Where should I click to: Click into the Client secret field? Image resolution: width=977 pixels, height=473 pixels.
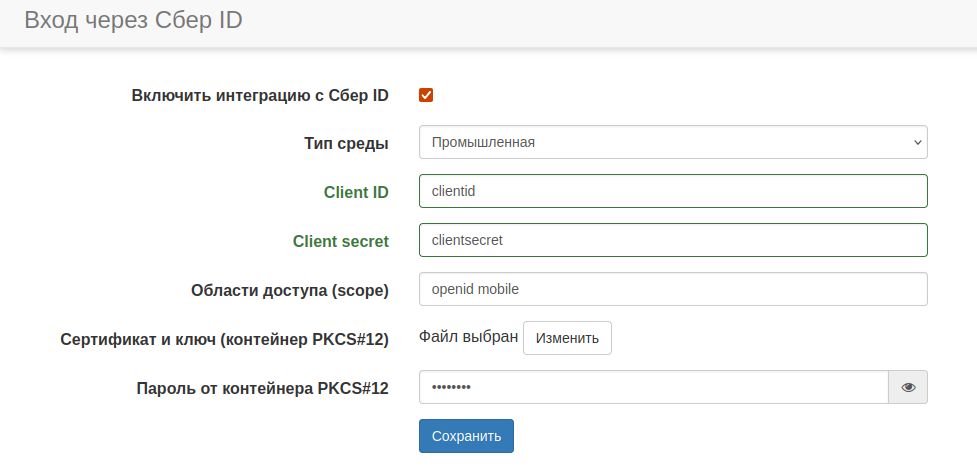pos(672,240)
